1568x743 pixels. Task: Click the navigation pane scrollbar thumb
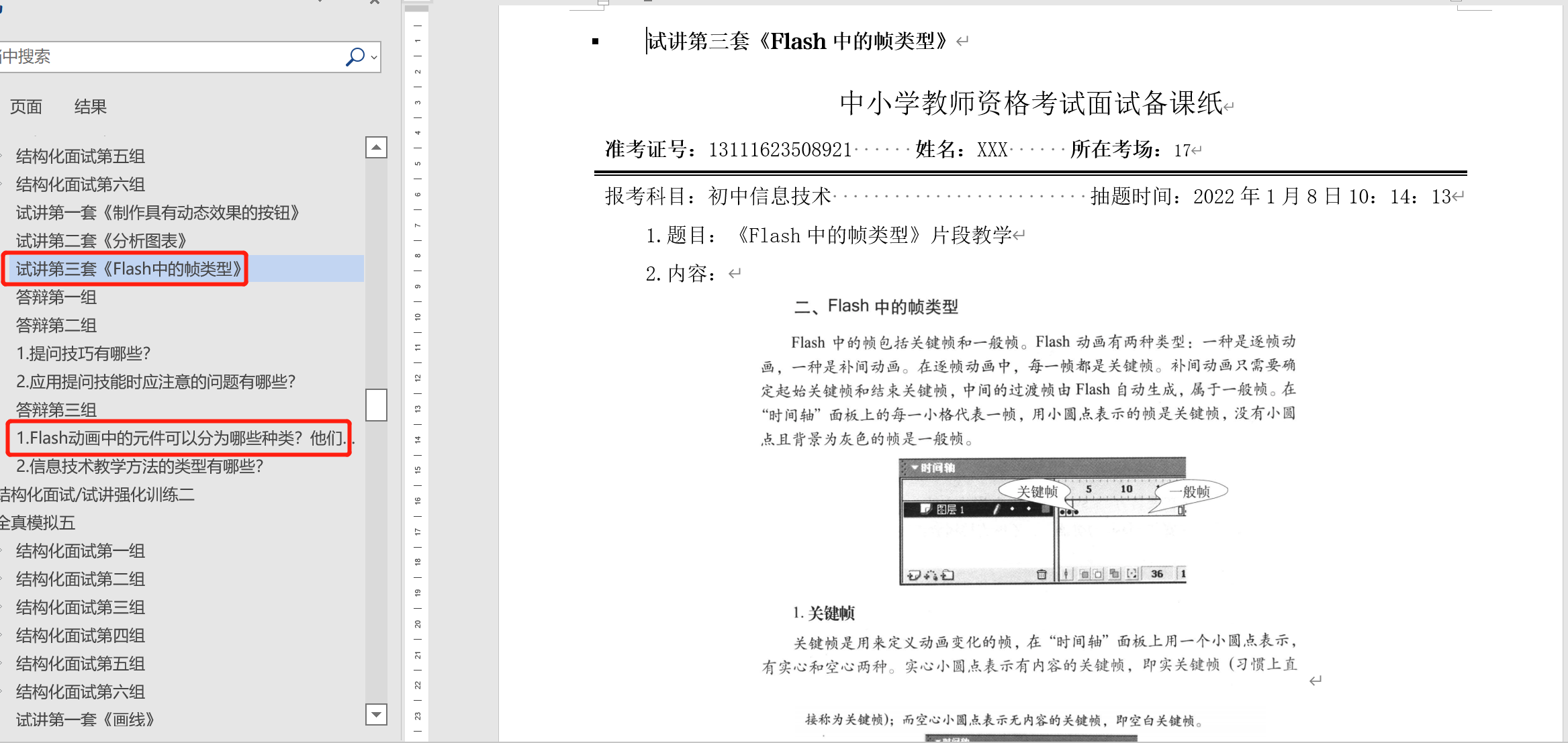376,405
